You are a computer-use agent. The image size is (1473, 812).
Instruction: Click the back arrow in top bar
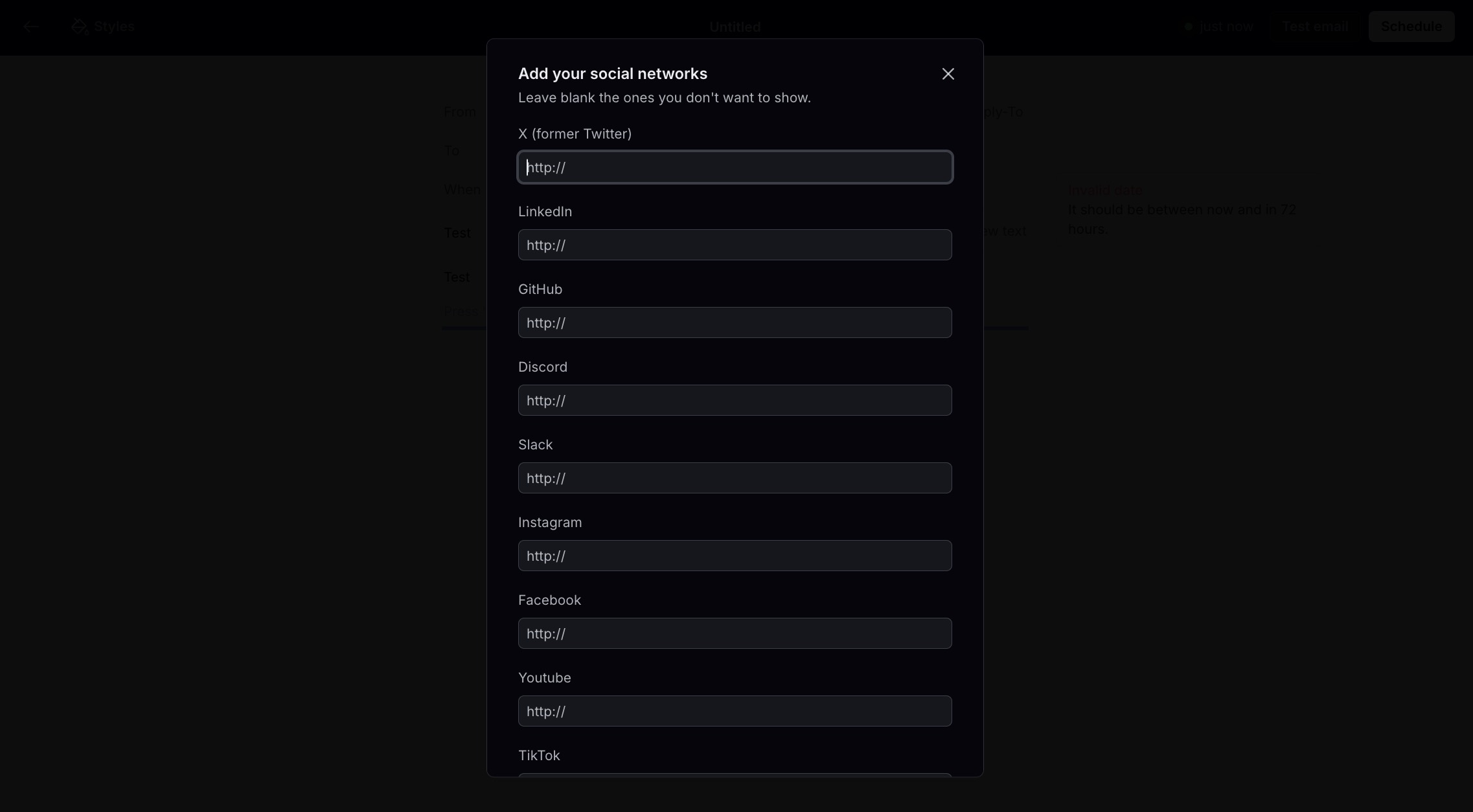pos(30,27)
